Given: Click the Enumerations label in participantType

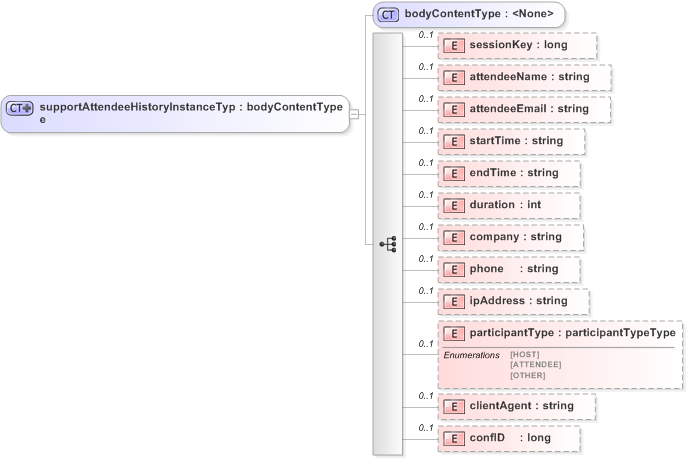Looking at the screenshot, I should coord(471,355).
